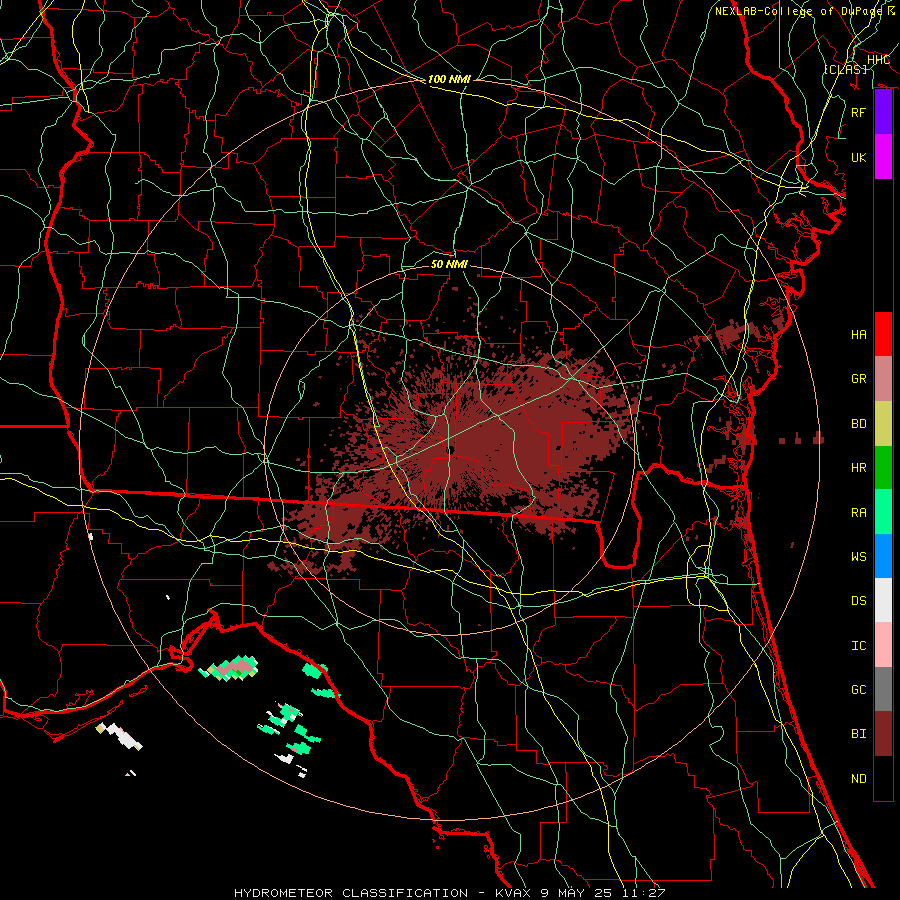900x900 pixels.
Task: Click the RA light green legend swatch
Action: (883, 512)
